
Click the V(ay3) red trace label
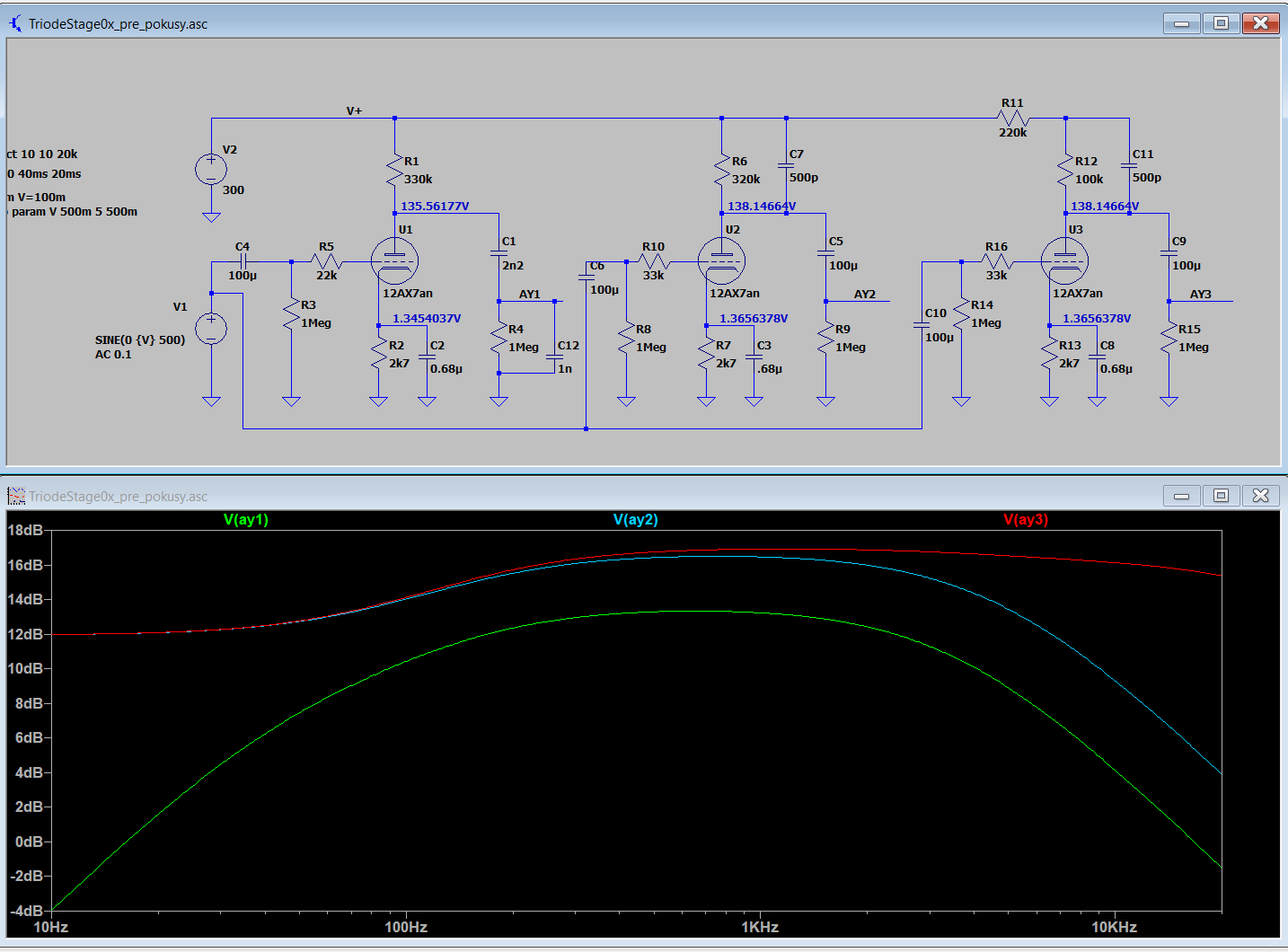pos(1026,520)
